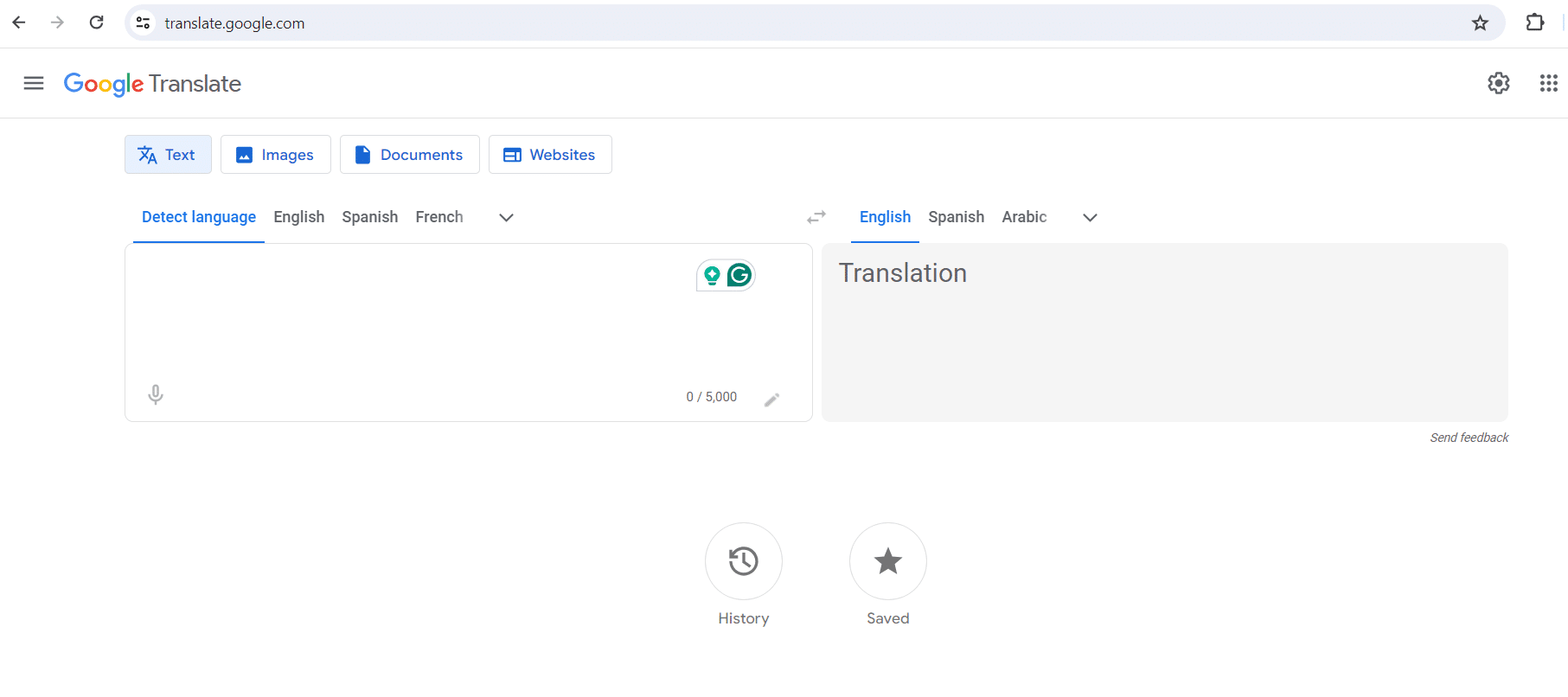1568x697 pixels.
Task: Click the 0 / 5,000 character counter
Action: coord(712,397)
